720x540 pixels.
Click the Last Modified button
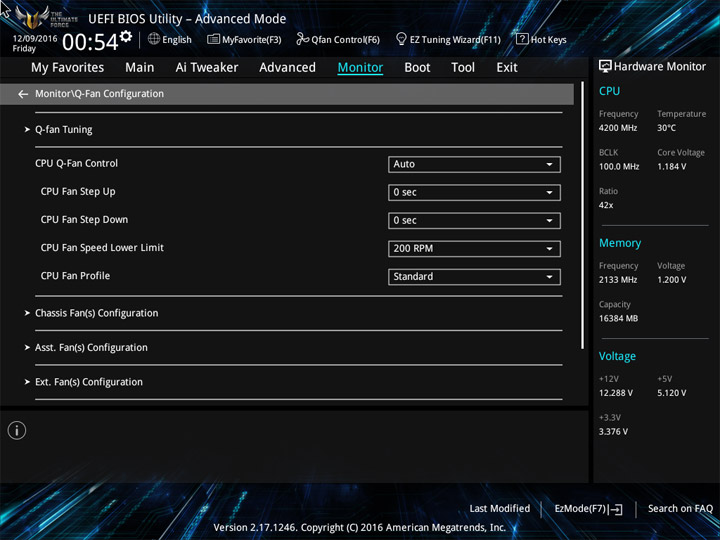[500, 508]
